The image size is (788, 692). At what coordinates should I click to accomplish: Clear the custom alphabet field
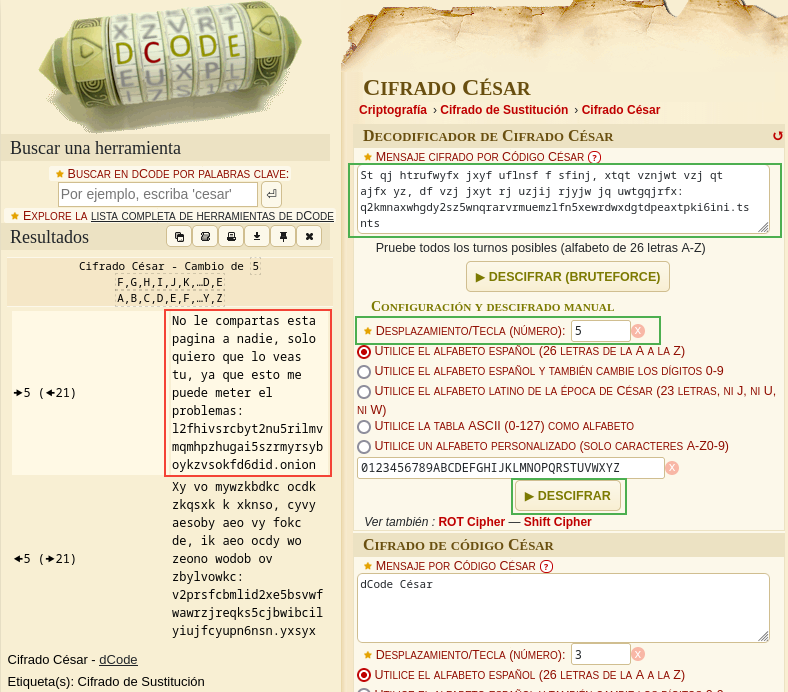[x=672, y=468]
